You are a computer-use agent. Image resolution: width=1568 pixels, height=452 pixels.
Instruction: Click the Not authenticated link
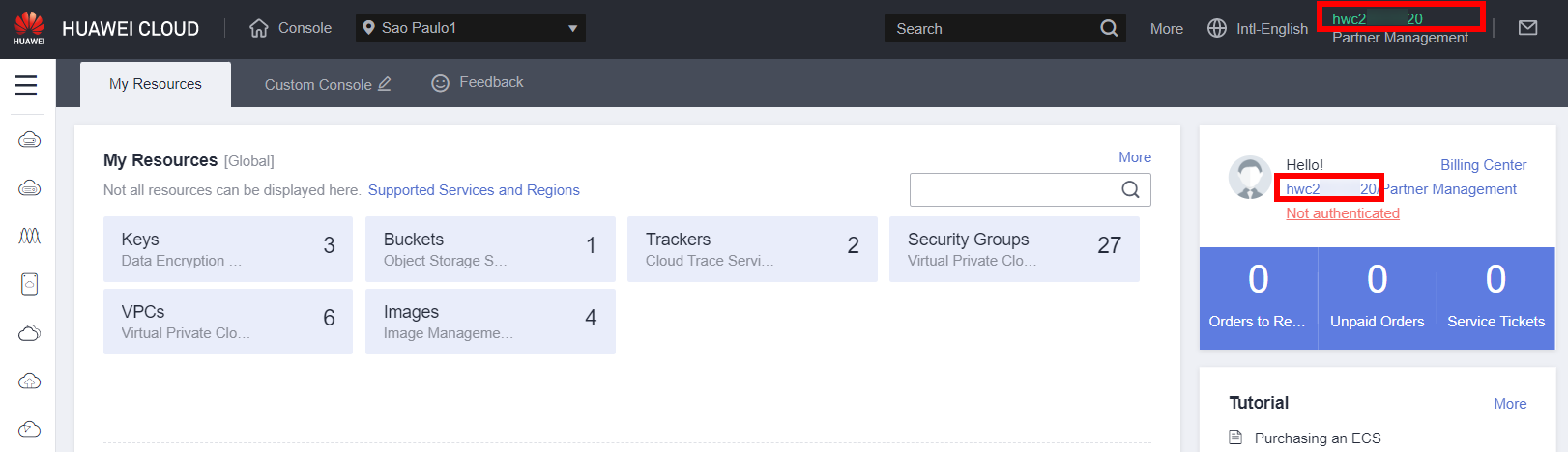tap(1342, 213)
